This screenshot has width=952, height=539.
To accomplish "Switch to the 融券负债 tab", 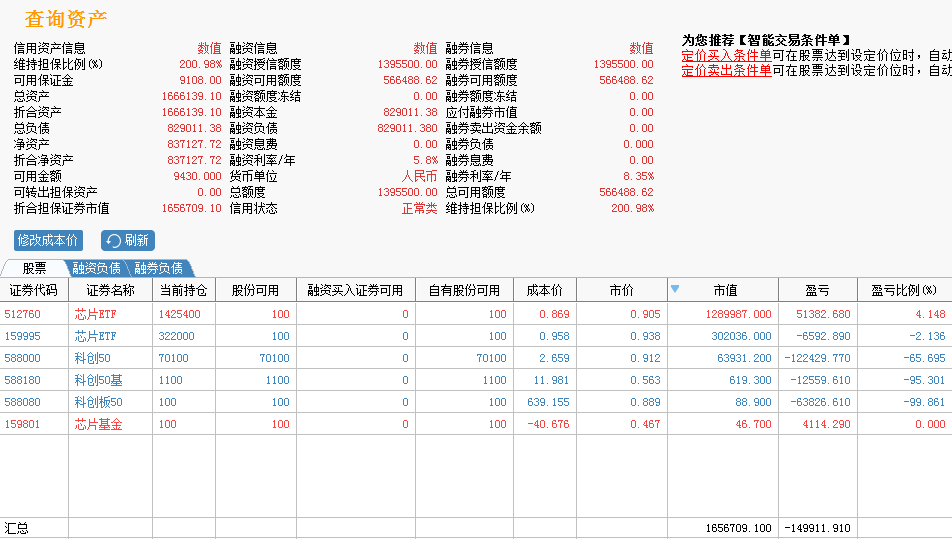I will coord(158,268).
